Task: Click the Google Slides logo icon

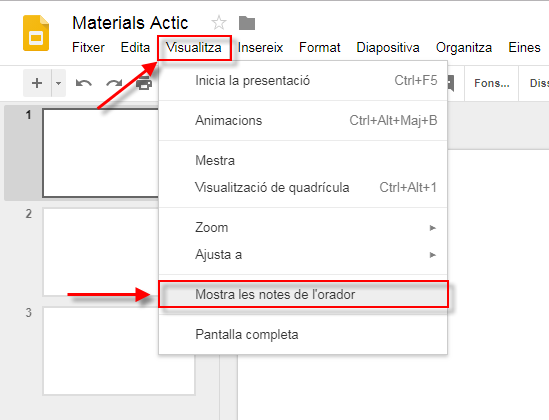Action: (36, 33)
